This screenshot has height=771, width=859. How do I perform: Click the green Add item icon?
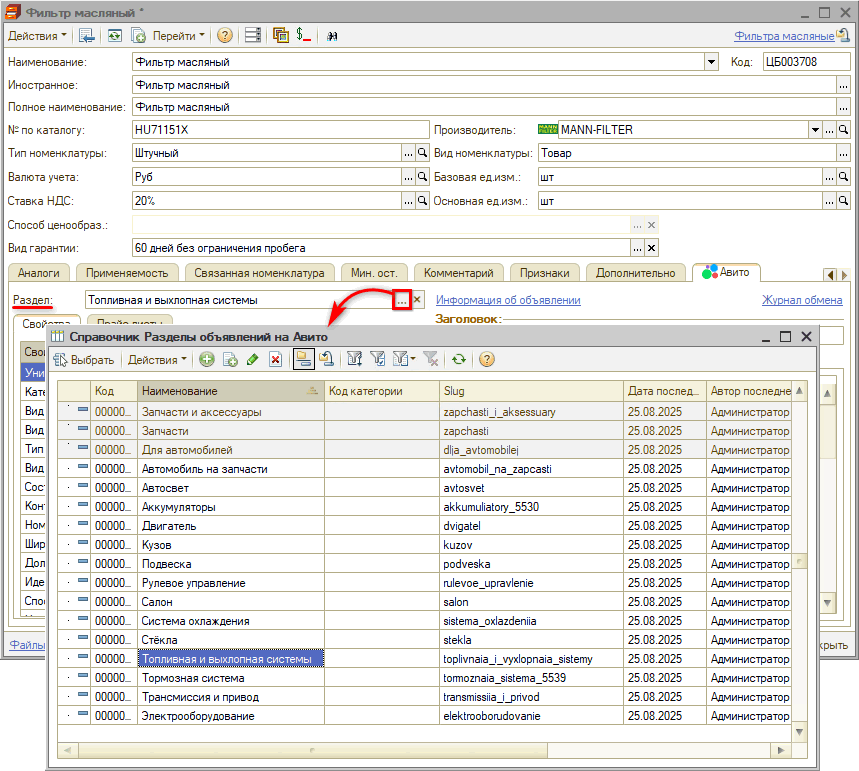(207, 359)
